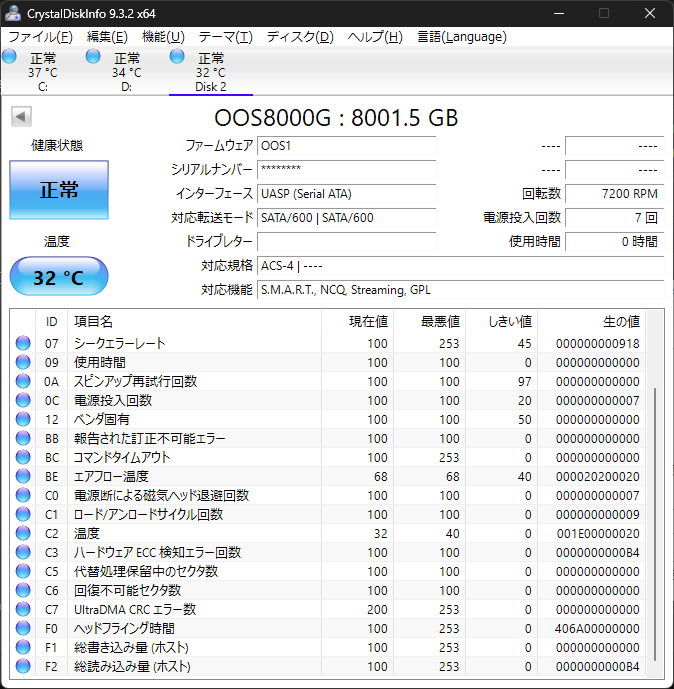
Task: Click raw value 406A00000000
Action: coord(597,628)
